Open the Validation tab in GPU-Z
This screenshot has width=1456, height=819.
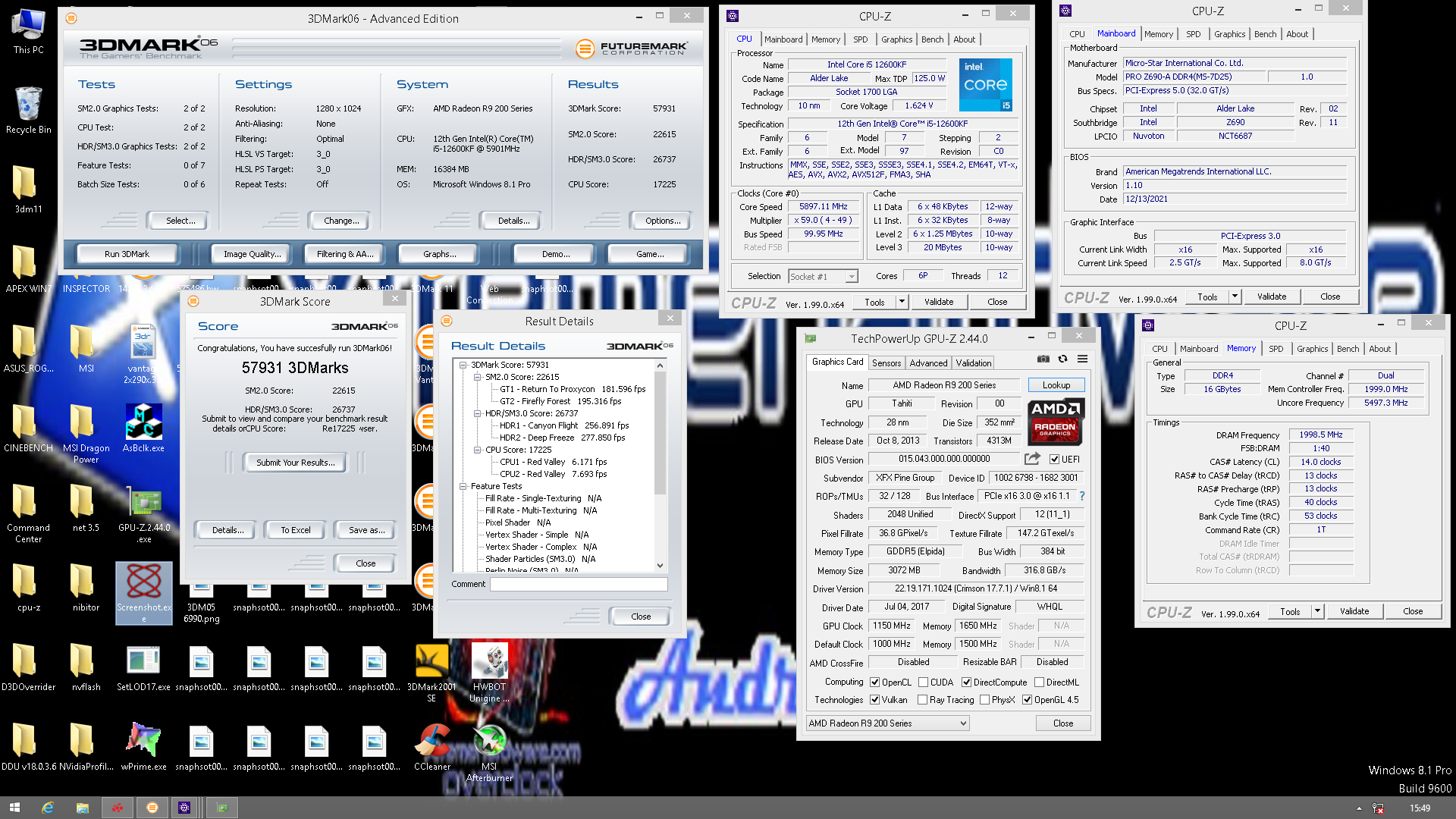pos(973,363)
